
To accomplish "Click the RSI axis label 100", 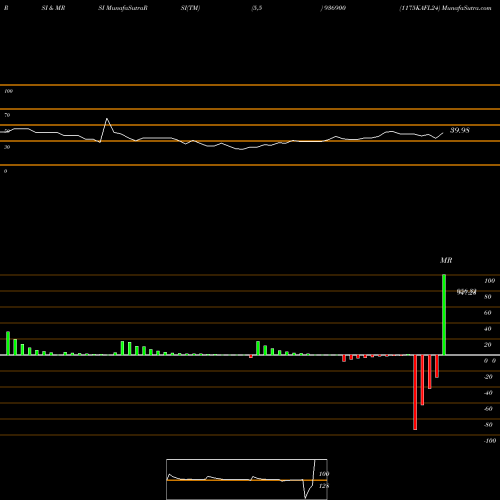I will pyautogui.click(x=8, y=91).
